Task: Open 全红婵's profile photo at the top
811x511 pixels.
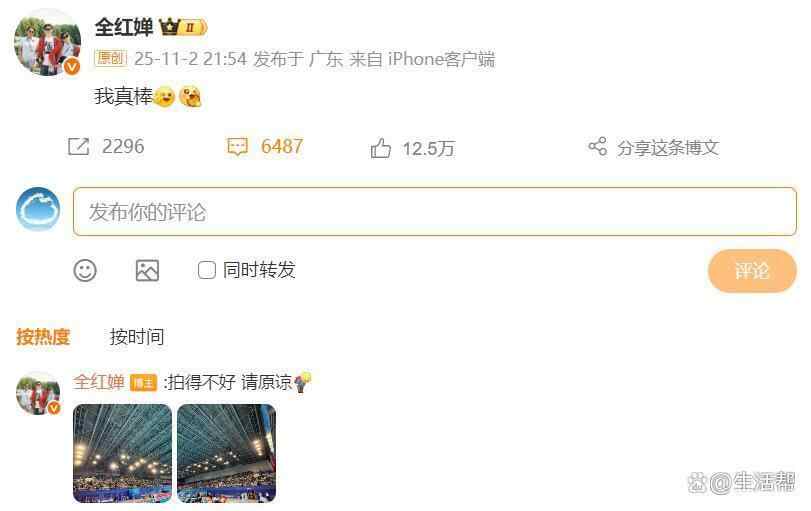Action: pyautogui.click(x=47, y=43)
